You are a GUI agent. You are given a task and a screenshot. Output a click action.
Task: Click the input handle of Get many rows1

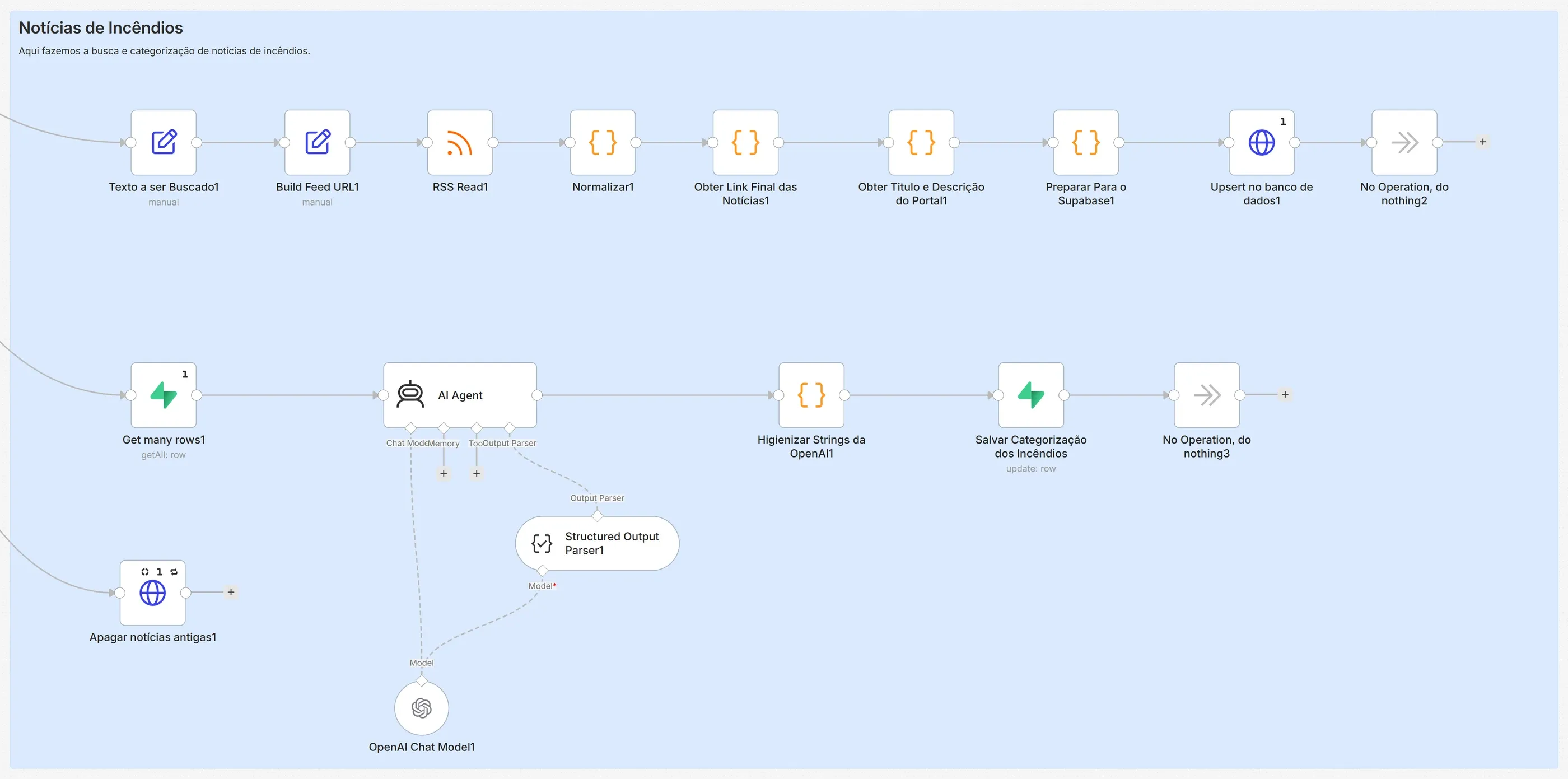[131, 395]
